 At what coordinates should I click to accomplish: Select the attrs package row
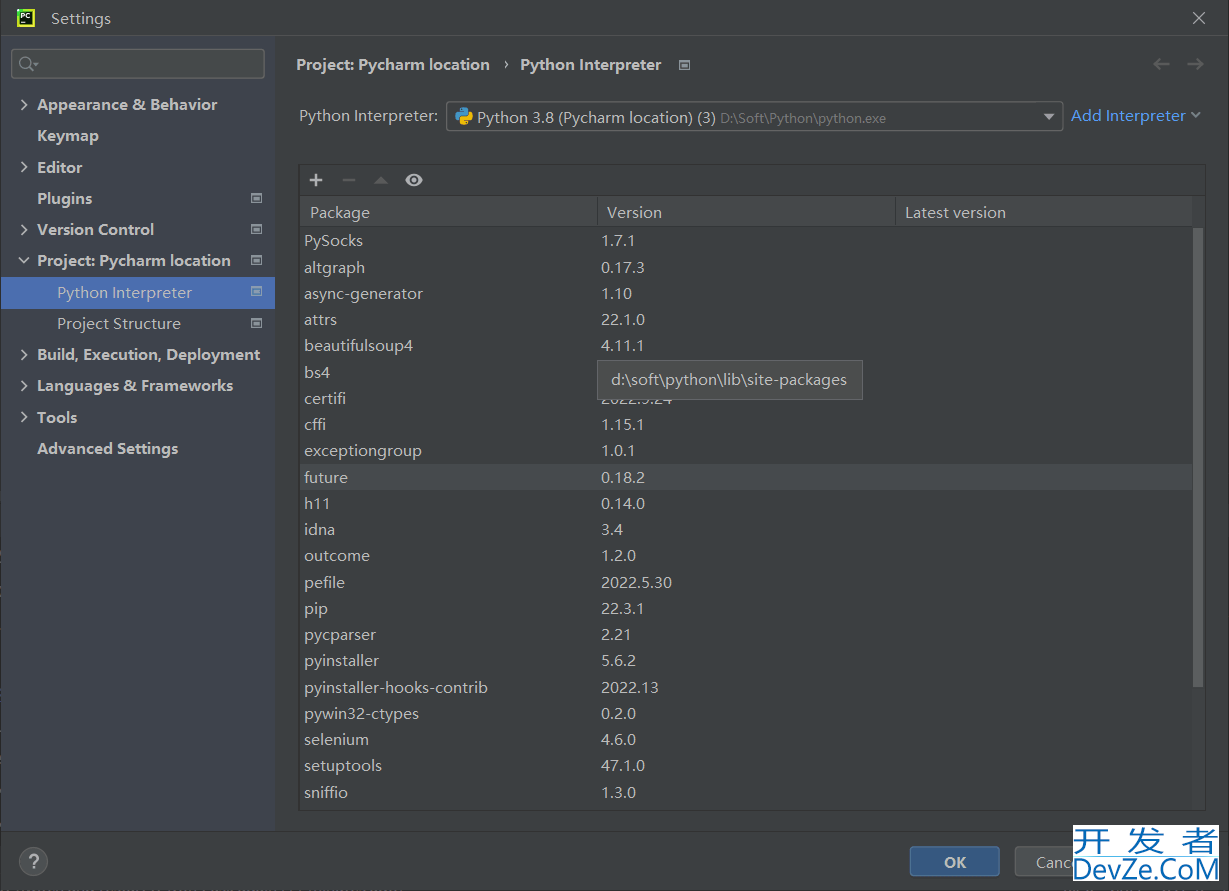point(746,320)
